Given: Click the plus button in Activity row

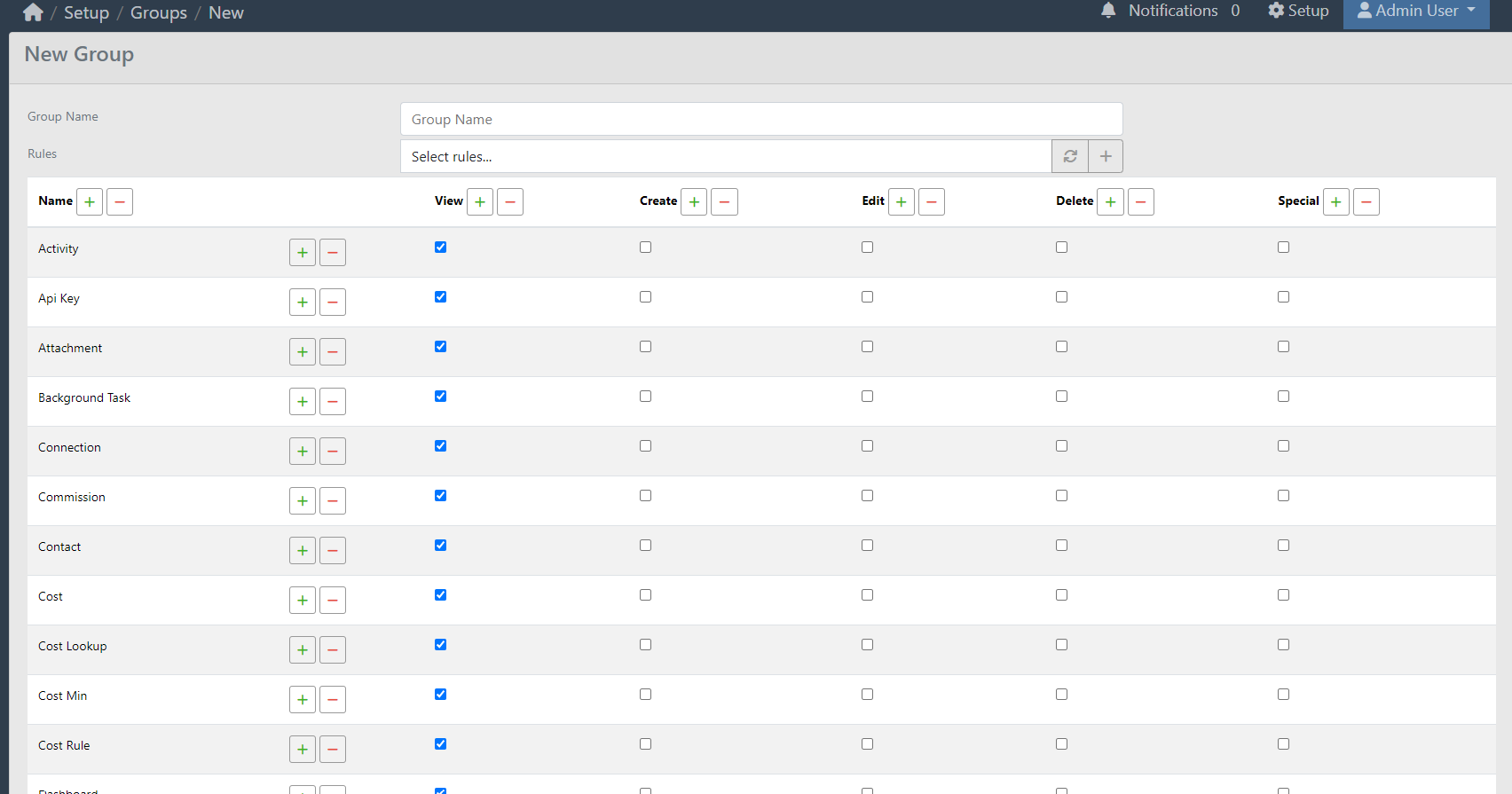Looking at the screenshot, I should (x=303, y=253).
